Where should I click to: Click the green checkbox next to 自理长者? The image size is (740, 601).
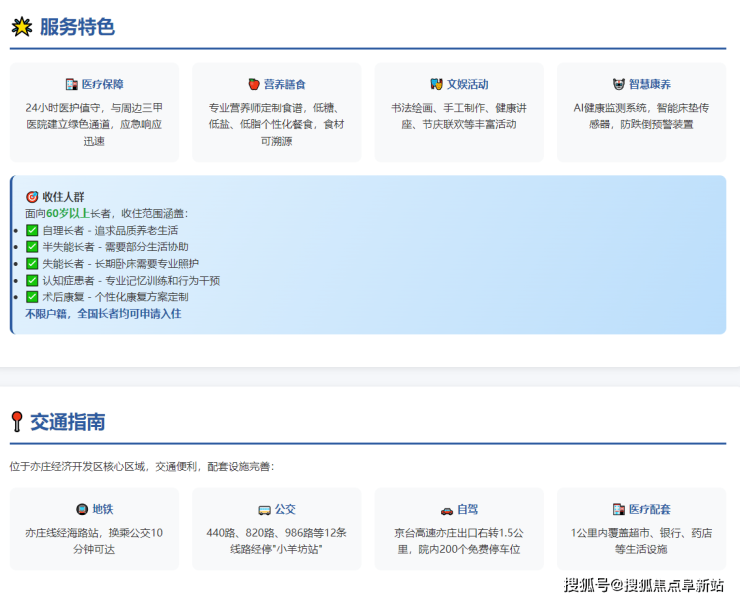(x=32, y=231)
